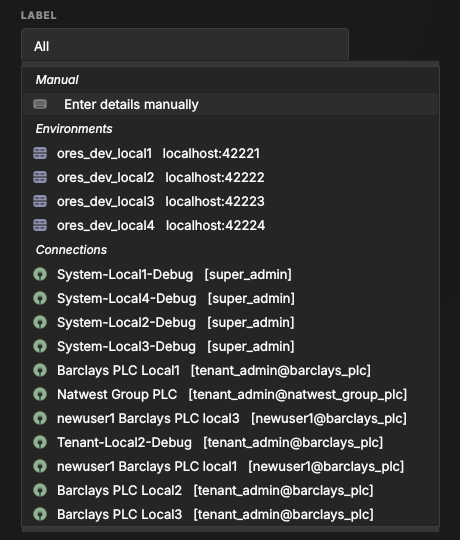Click [super_admin] next to System-Local4-Debug
Screen dimensions: 460x540
tap(251, 299)
